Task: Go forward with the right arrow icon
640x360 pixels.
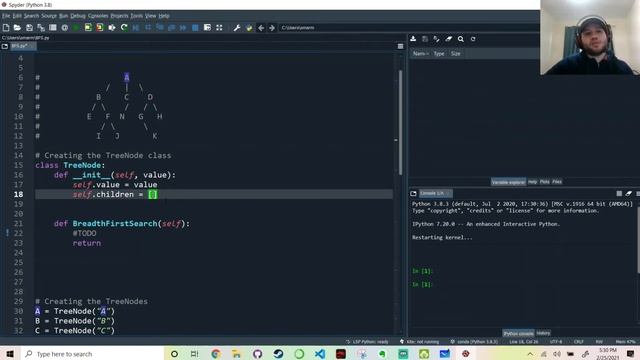Action: (272, 28)
